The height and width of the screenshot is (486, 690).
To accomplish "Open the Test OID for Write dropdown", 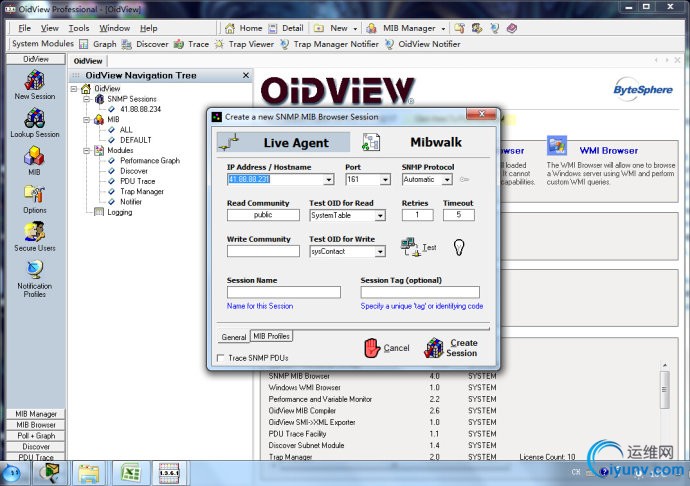I will tap(380, 251).
